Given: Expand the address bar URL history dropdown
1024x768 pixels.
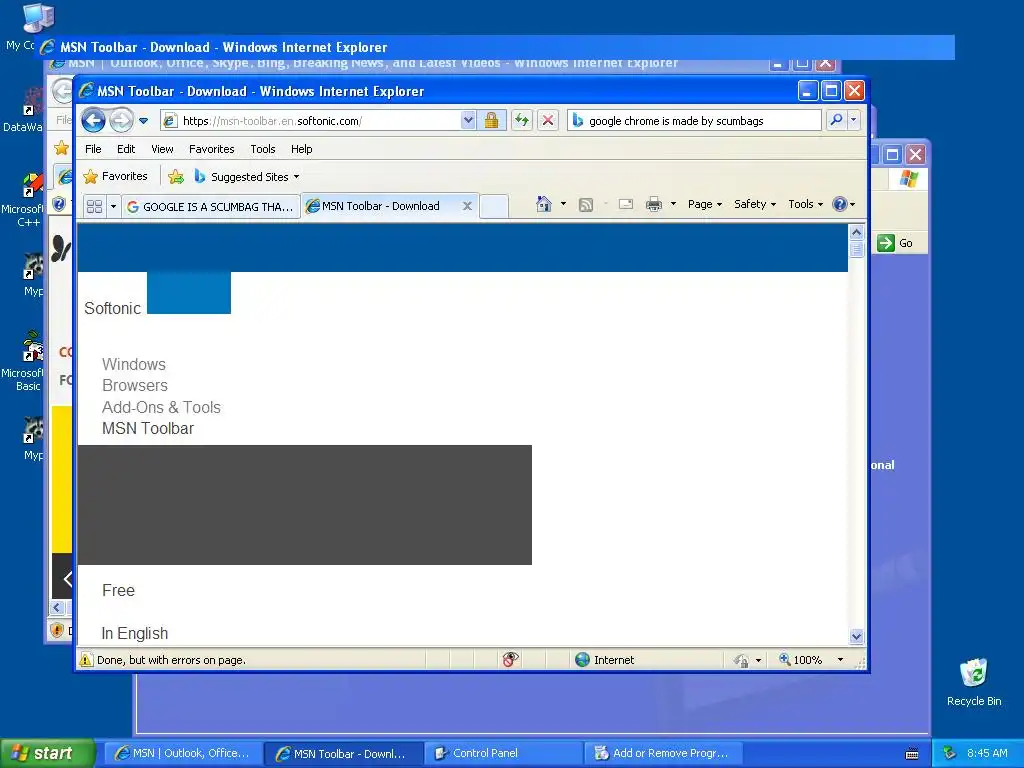Looking at the screenshot, I should point(468,121).
